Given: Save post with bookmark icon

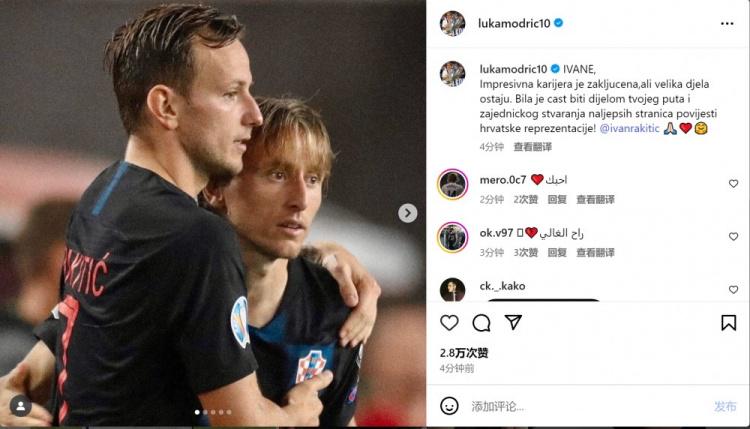Looking at the screenshot, I should point(728,323).
